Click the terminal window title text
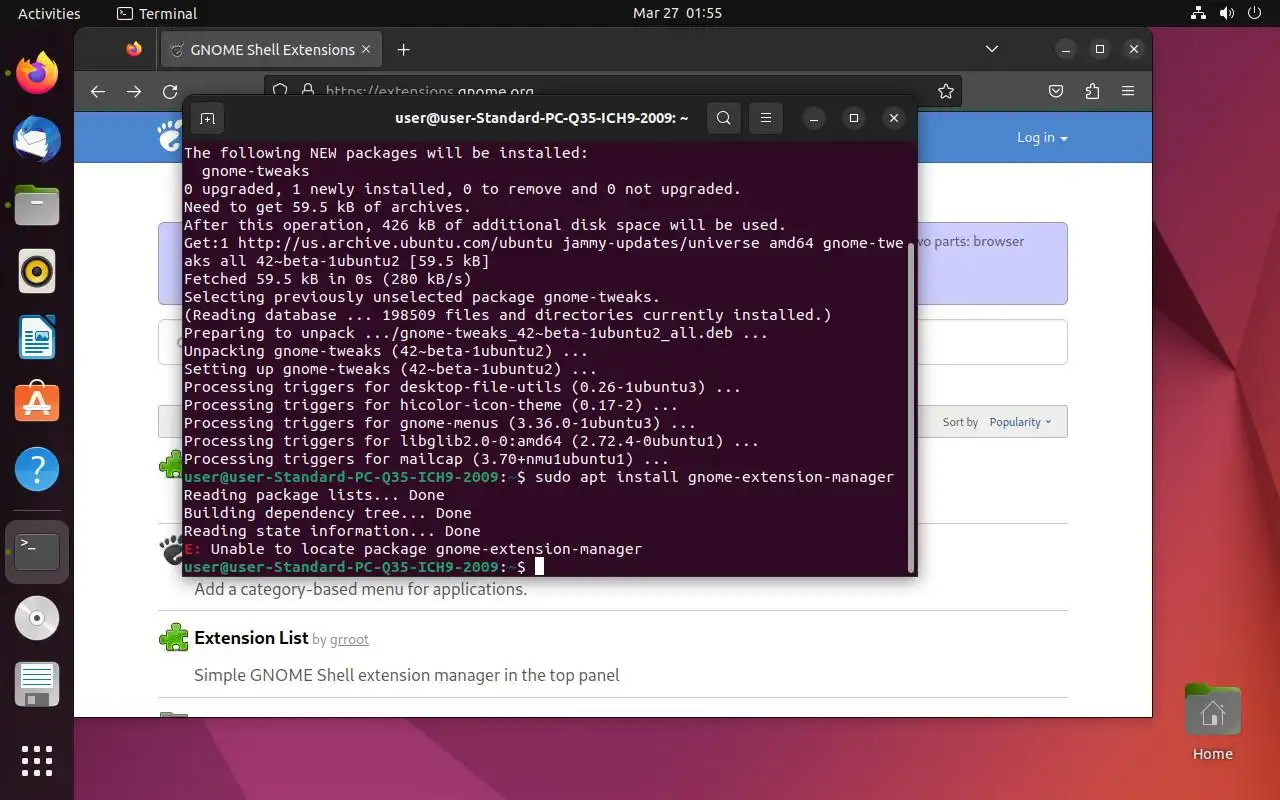 542,118
